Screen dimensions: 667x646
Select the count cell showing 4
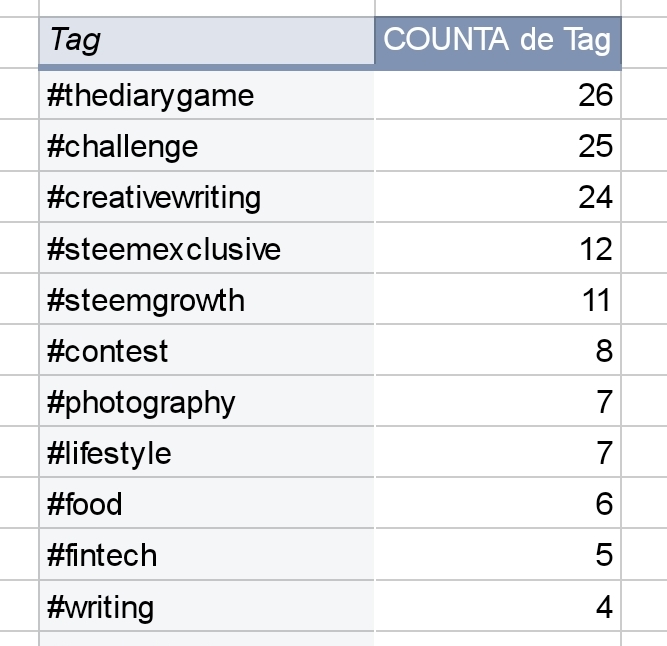click(498, 606)
